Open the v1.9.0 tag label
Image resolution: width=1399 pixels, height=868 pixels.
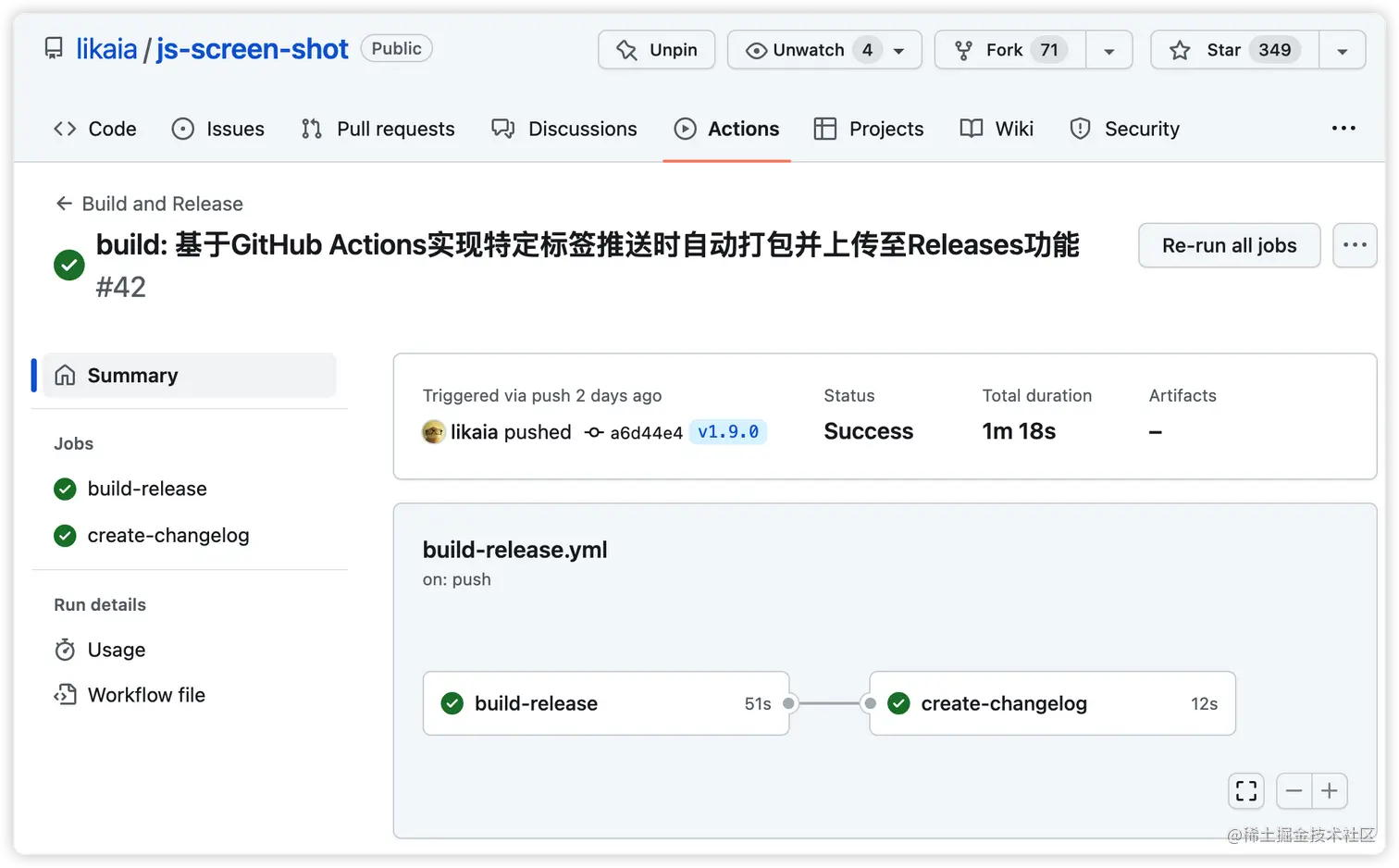pyautogui.click(x=728, y=432)
